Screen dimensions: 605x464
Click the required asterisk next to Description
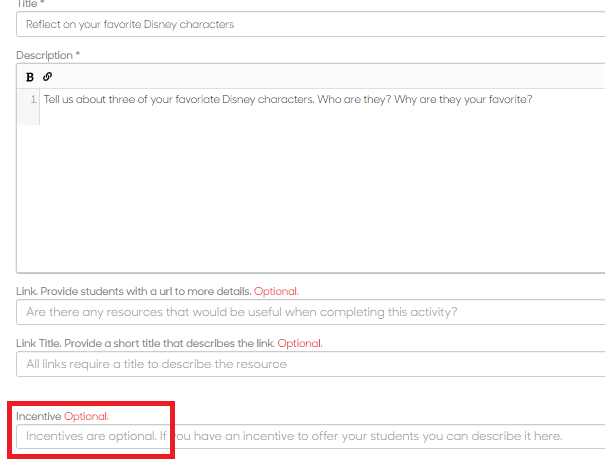[78, 54]
